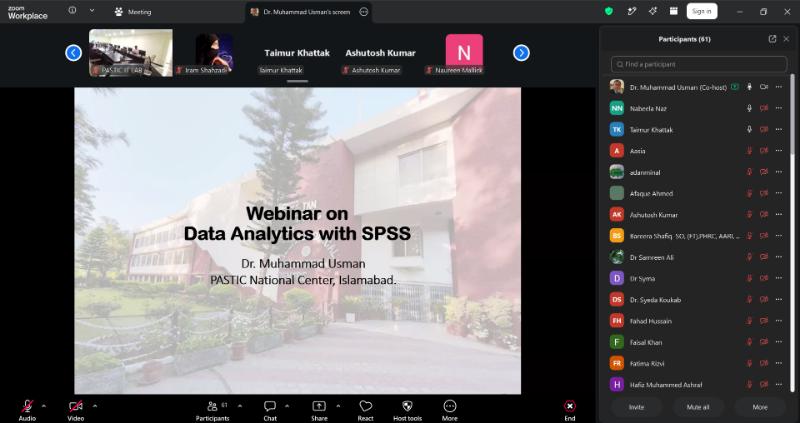This screenshot has height=423, width=800.
Task: Click the drag handle below video strip
Action: point(297,81)
